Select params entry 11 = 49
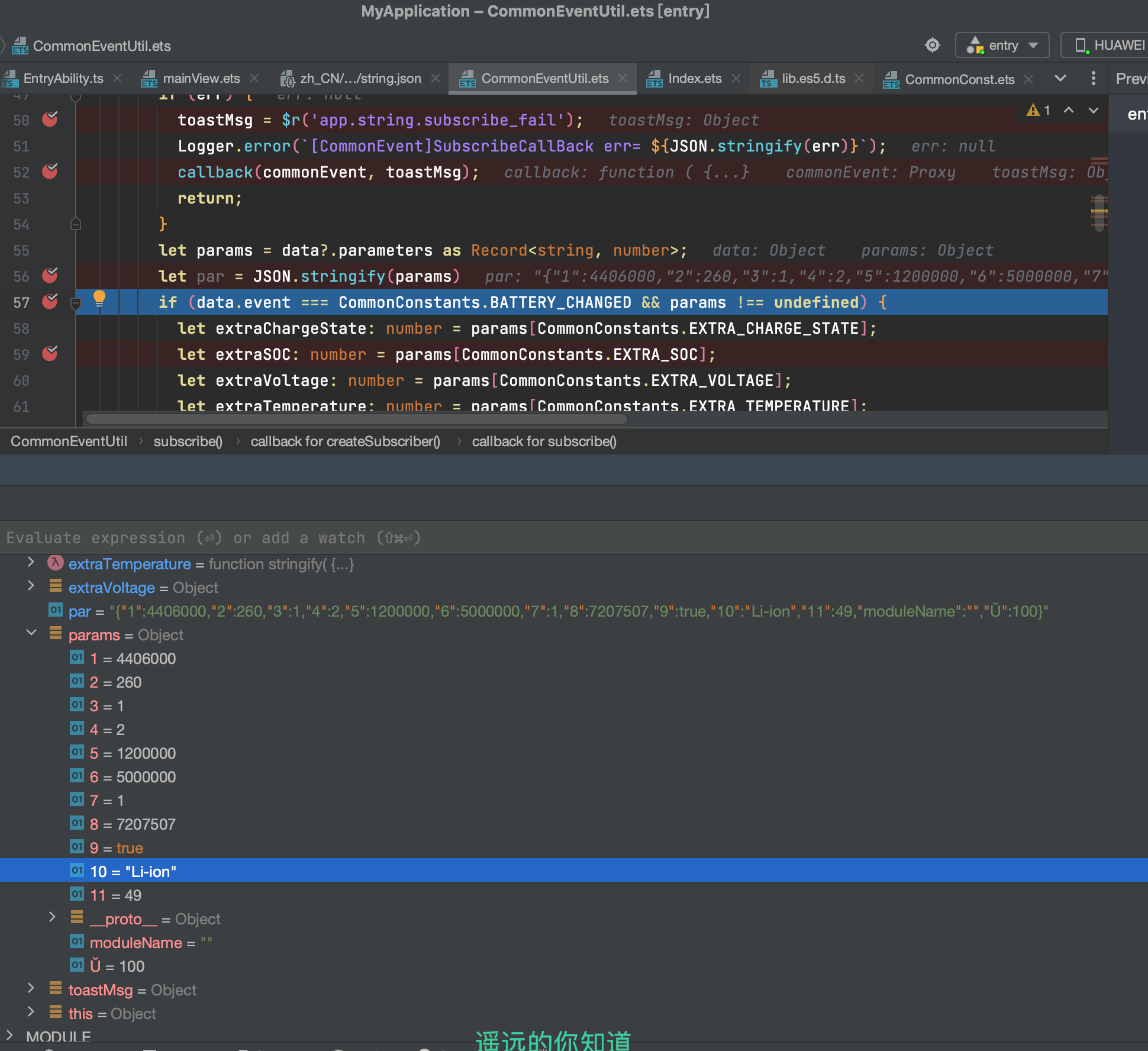1148x1051 pixels. click(574, 895)
